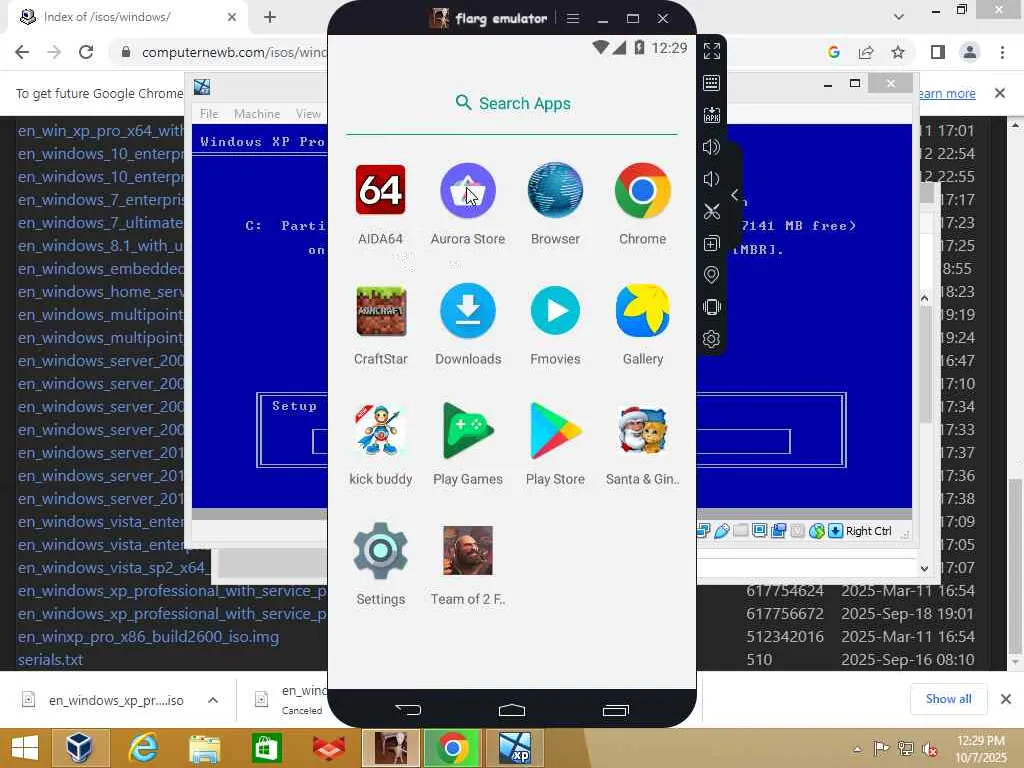The width and height of the screenshot is (1024, 768).
Task: Launch Fmovies app
Action: [555, 311]
